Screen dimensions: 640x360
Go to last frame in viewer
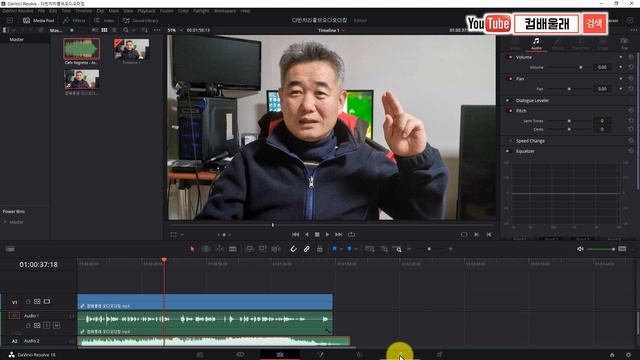(x=339, y=235)
